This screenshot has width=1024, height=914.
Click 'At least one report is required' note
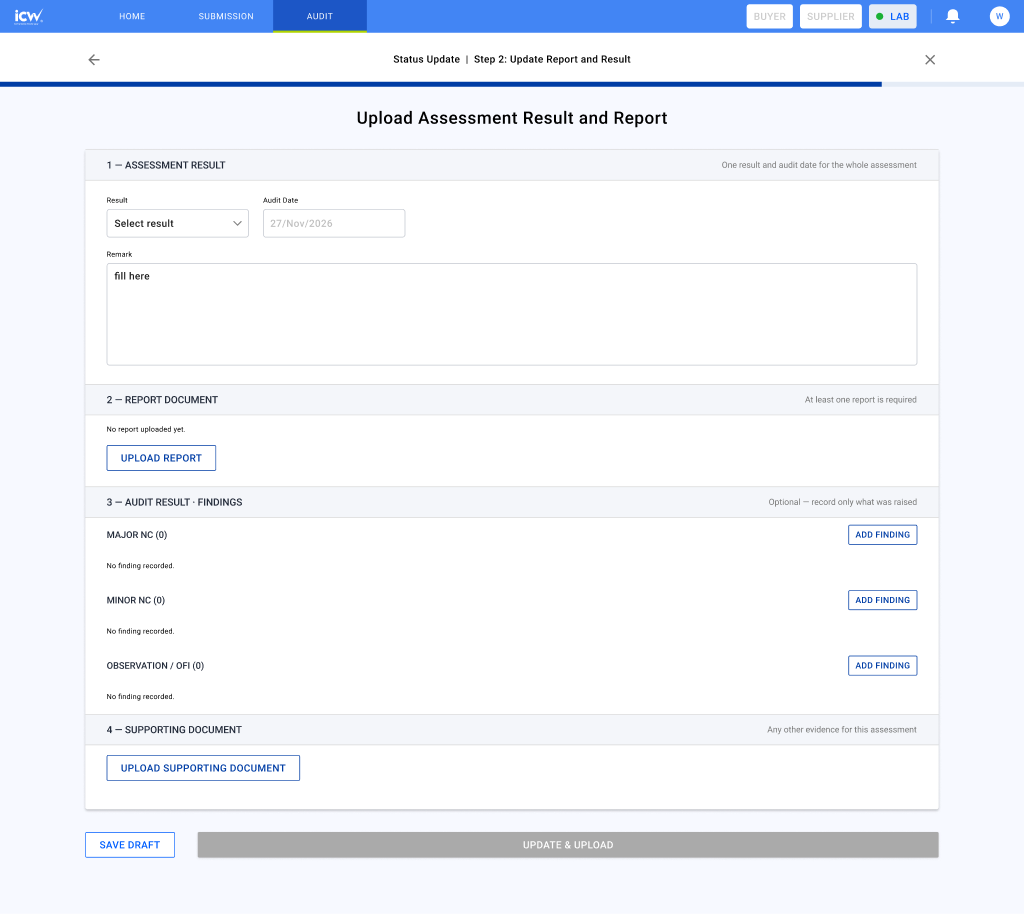point(861,400)
